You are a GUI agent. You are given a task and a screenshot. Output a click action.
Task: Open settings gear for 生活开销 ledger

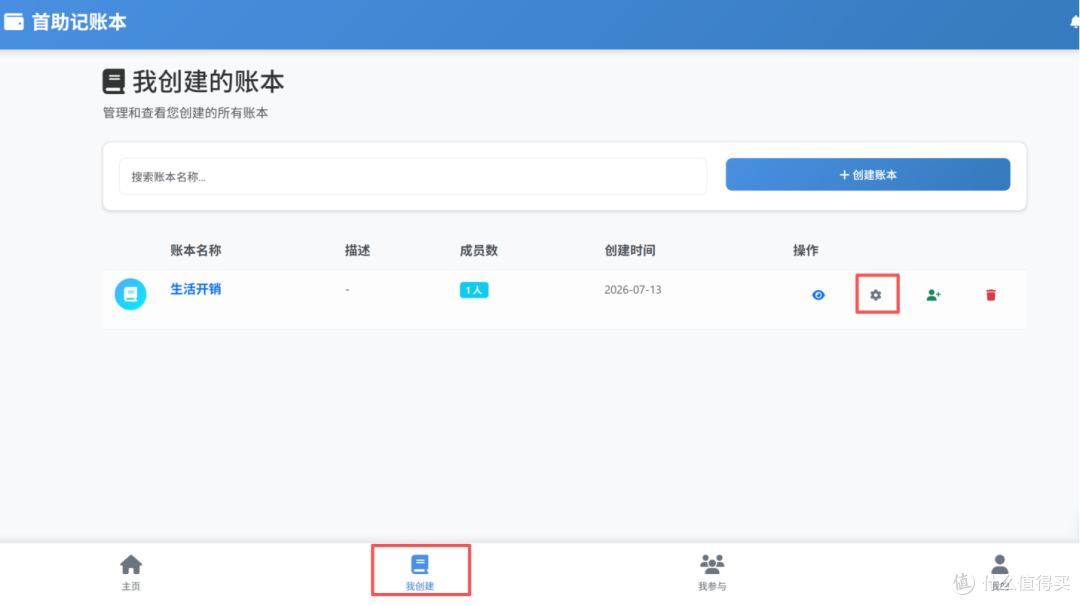[x=875, y=295]
